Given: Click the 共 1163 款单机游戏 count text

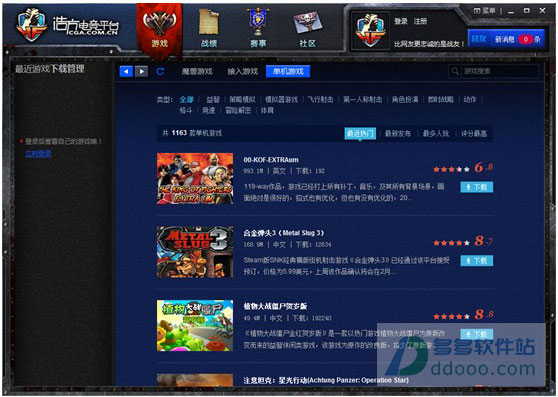Looking at the screenshot, I should [x=192, y=133].
